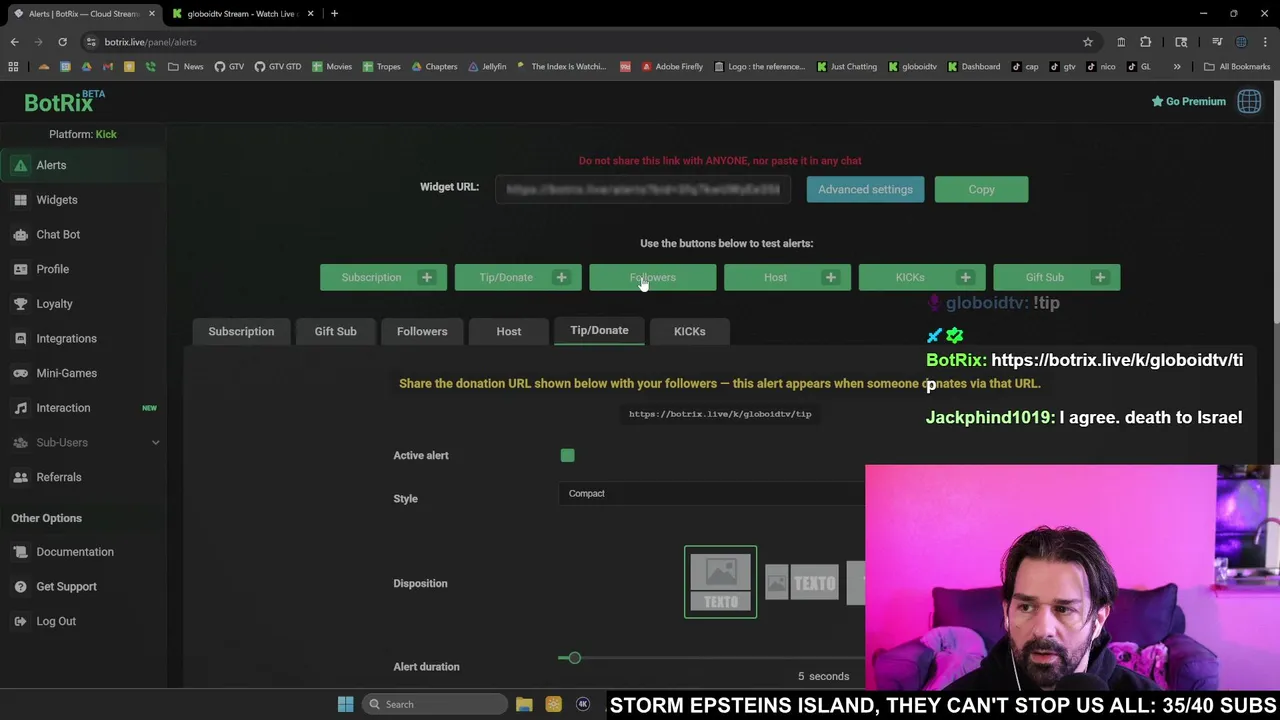The width and height of the screenshot is (1280, 720).
Task: Open the apps grid in bookmarks bar
Action: 13,67
